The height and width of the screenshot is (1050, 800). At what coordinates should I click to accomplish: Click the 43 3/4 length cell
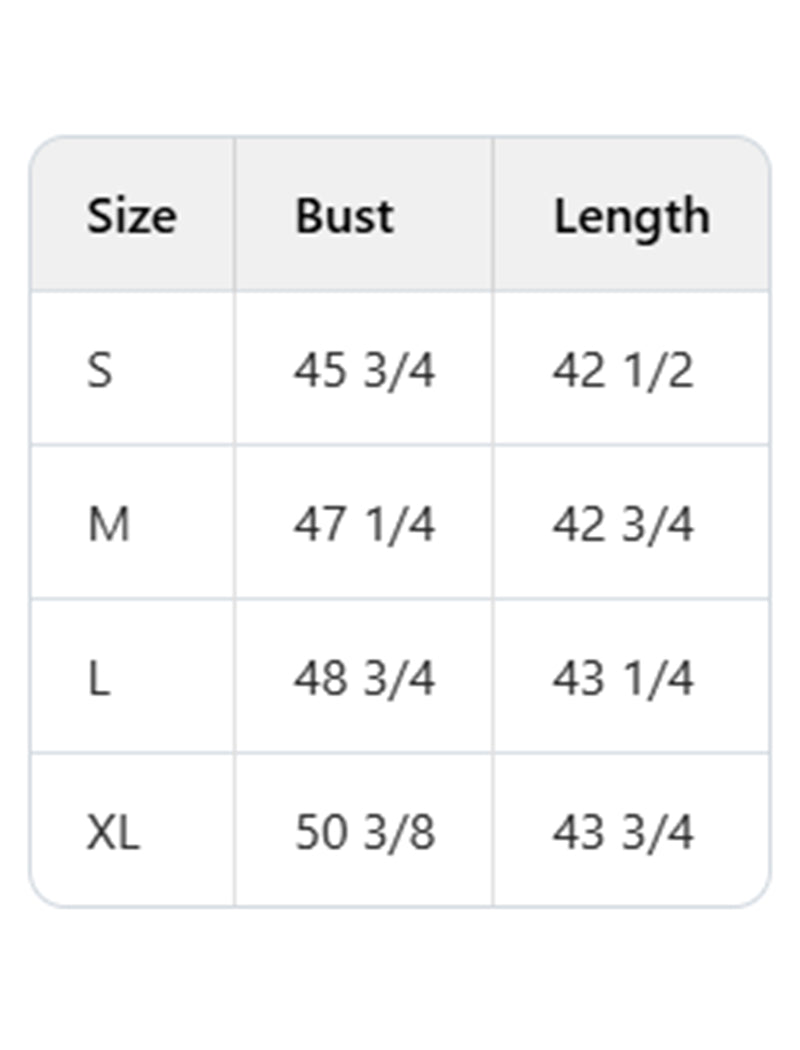click(622, 832)
